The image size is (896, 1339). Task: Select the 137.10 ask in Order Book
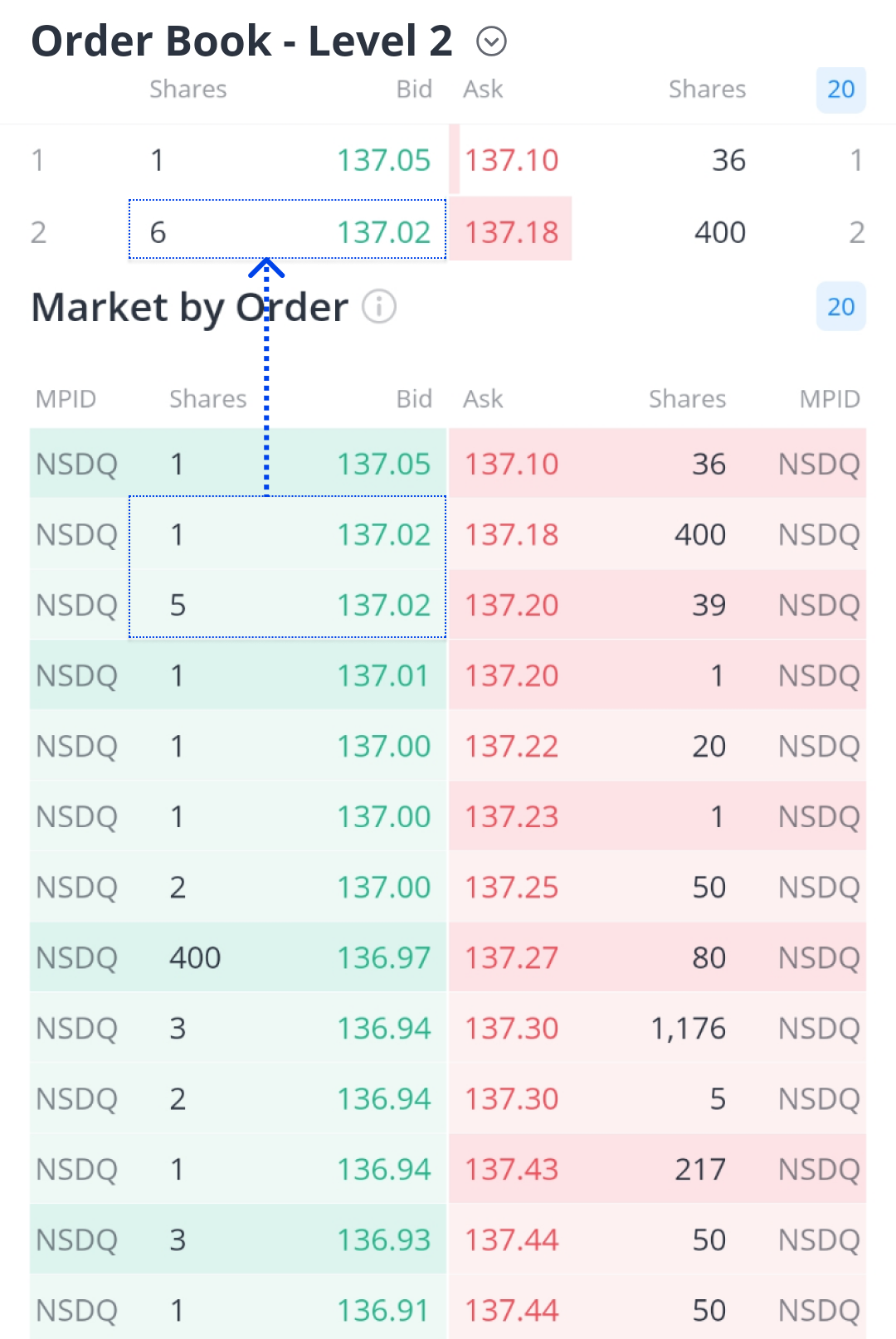[512, 160]
